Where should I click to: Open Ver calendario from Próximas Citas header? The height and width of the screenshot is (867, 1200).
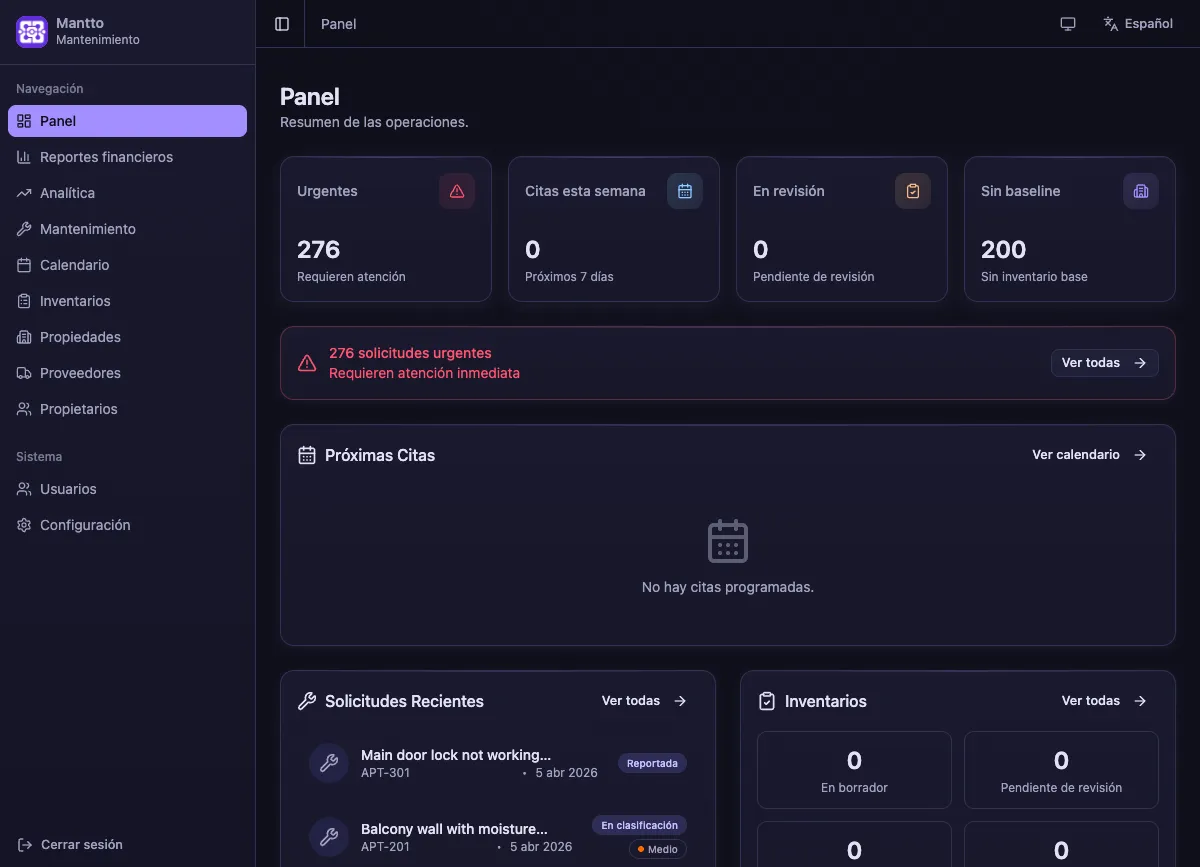pos(1088,454)
